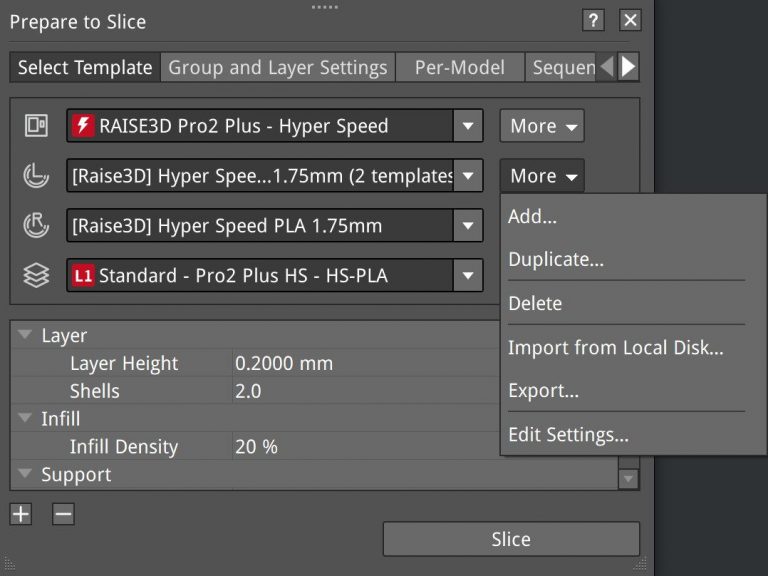Image resolution: width=768 pixels, height=576 pixels.
Task: Choose Add... from the menu
Action: (x=532, y=216)
